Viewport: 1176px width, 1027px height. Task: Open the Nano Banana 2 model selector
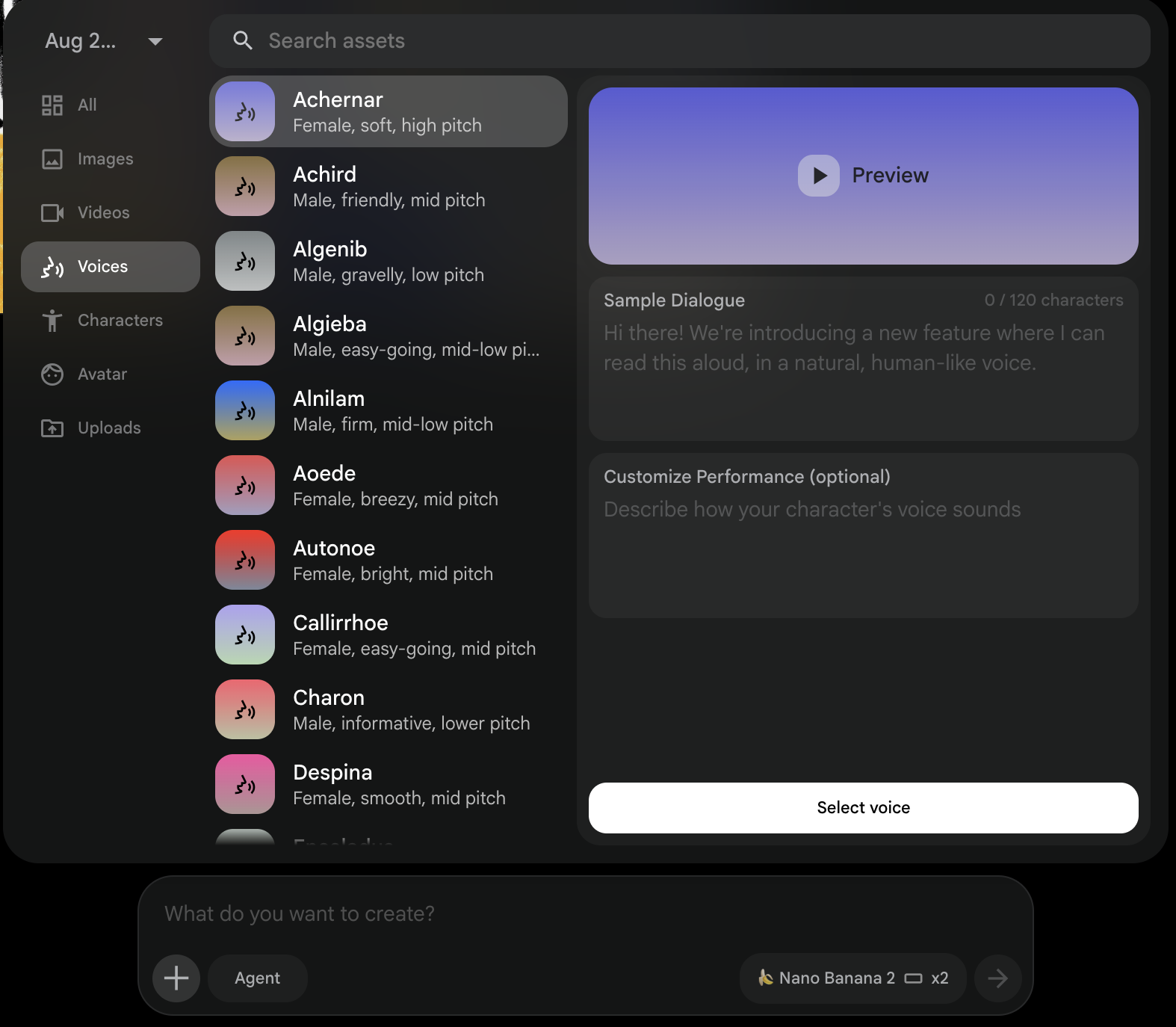pyautogui.click(x=852, y=978)
